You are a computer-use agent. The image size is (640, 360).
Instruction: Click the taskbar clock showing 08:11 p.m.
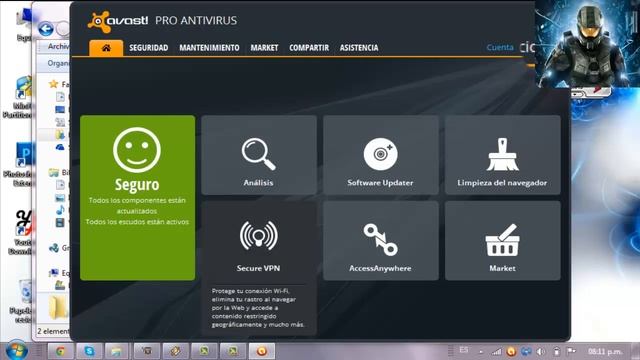[x=605, y=351]
